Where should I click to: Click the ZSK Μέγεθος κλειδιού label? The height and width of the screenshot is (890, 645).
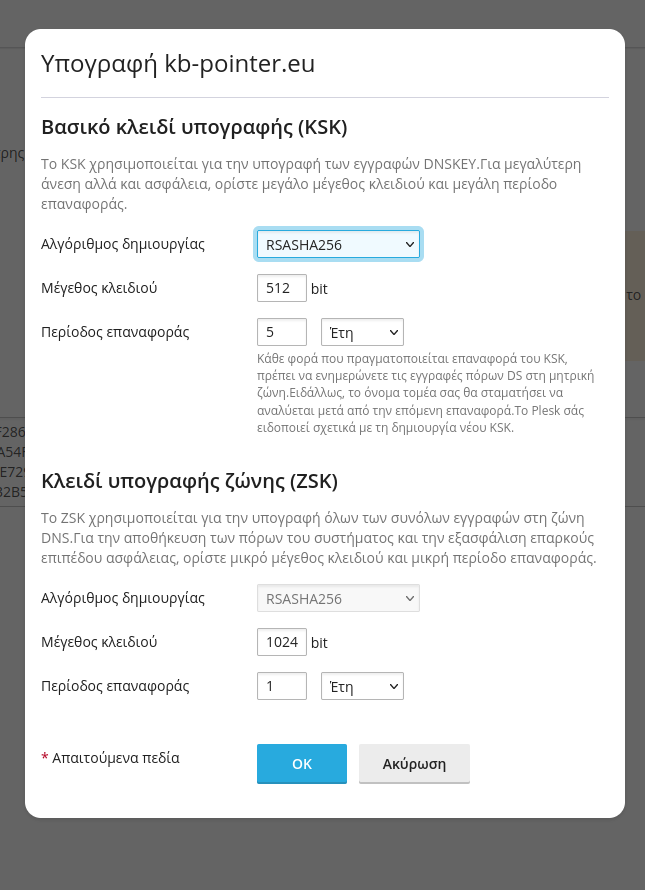tap(99, 642)
